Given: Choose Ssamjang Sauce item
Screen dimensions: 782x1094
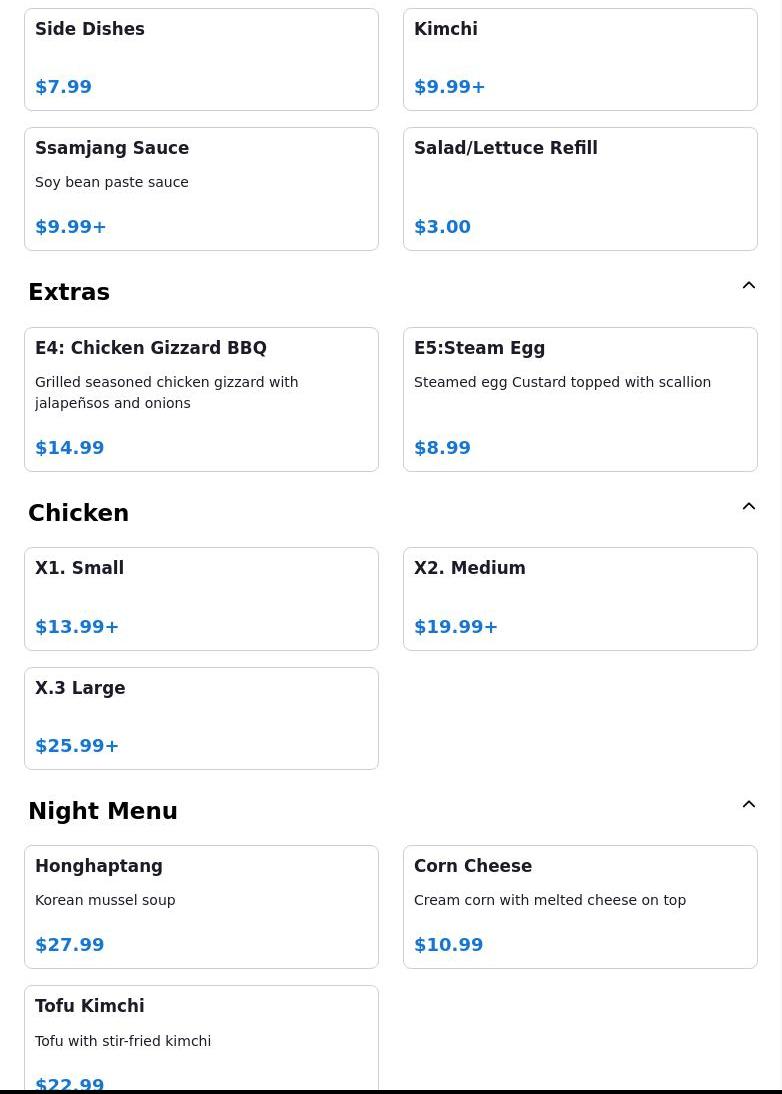Looking at the screenshot, I should 201,188.
